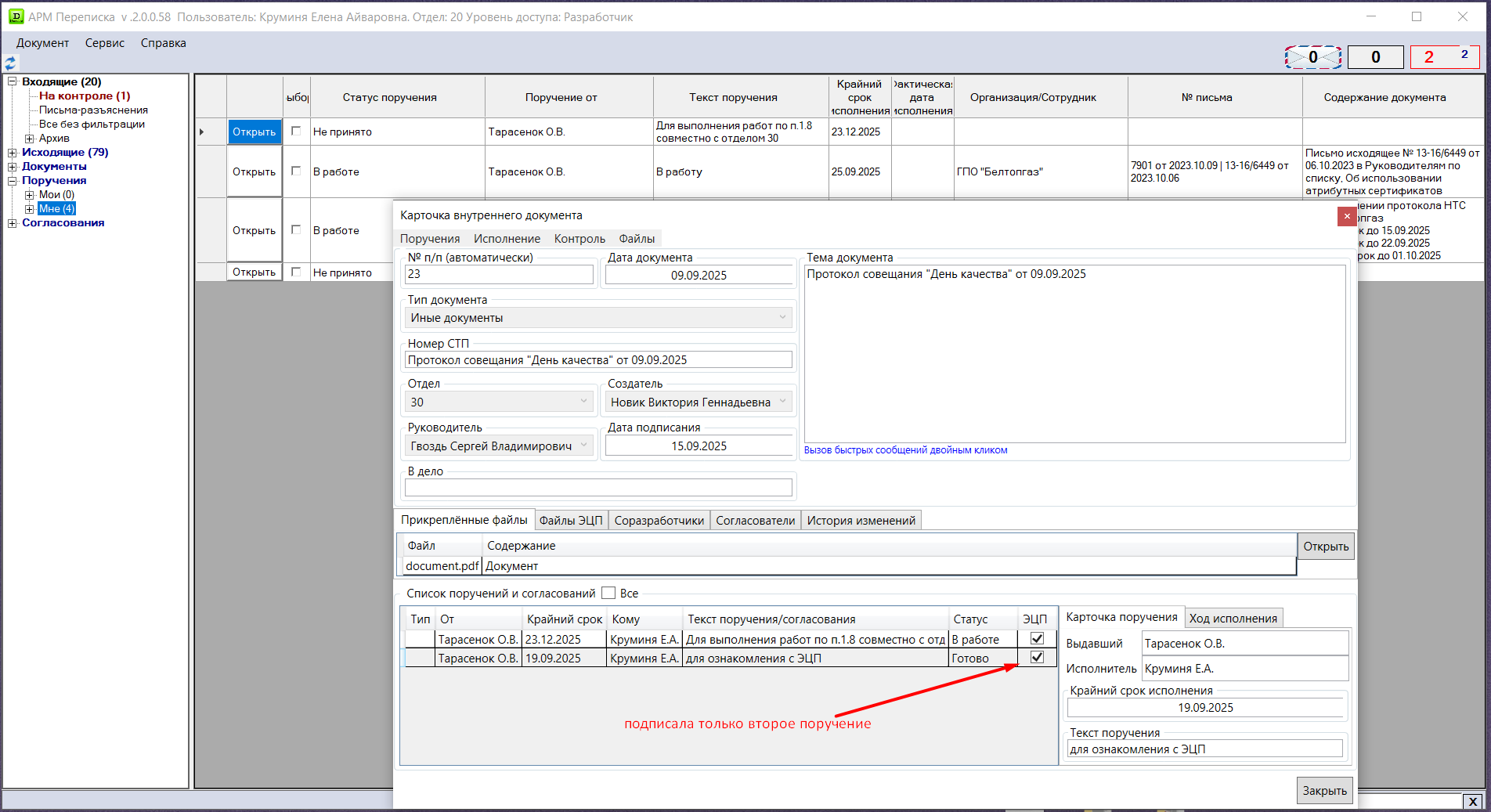Screen dimensions: 1491x812
Task: Click the blue refresh arrows icon
Action: coord(10,63)
